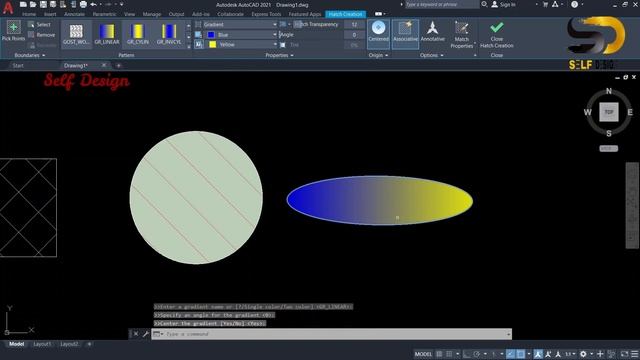Click the Angle value field
This screenshot has height=360, width=640.
pyautogui.click(x=354, y=35)
